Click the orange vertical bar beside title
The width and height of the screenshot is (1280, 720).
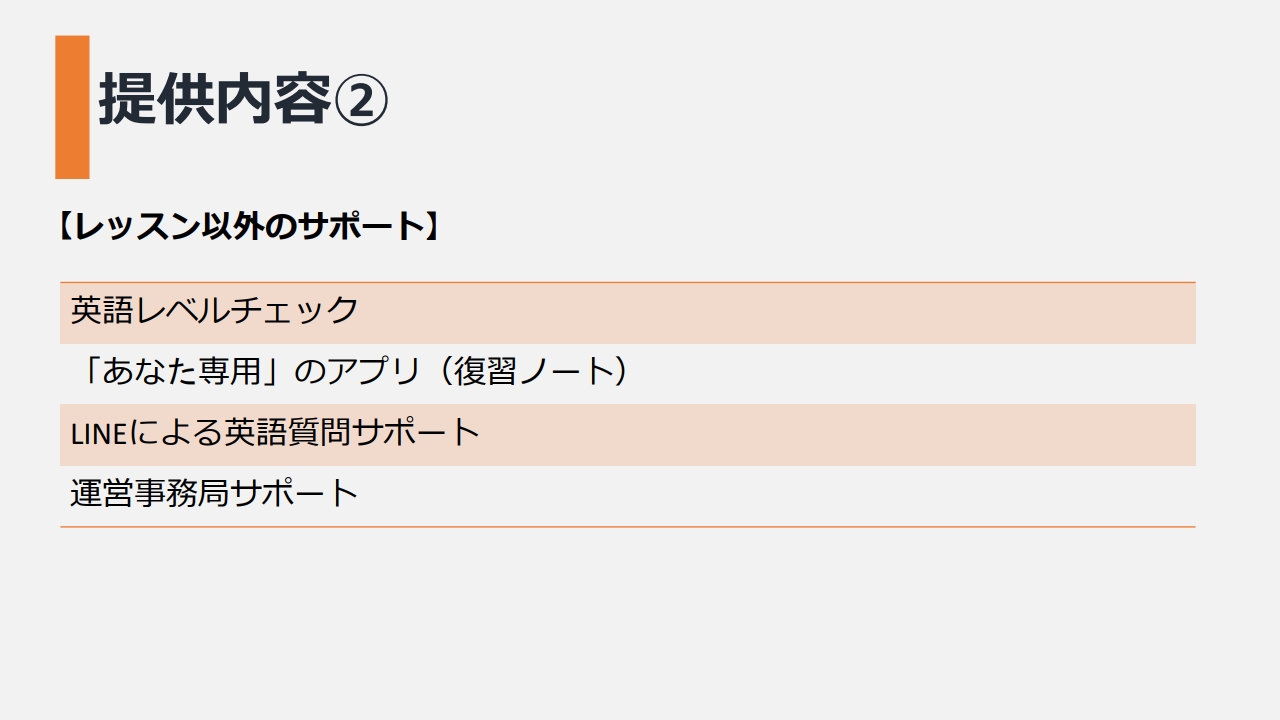[72, 107]
